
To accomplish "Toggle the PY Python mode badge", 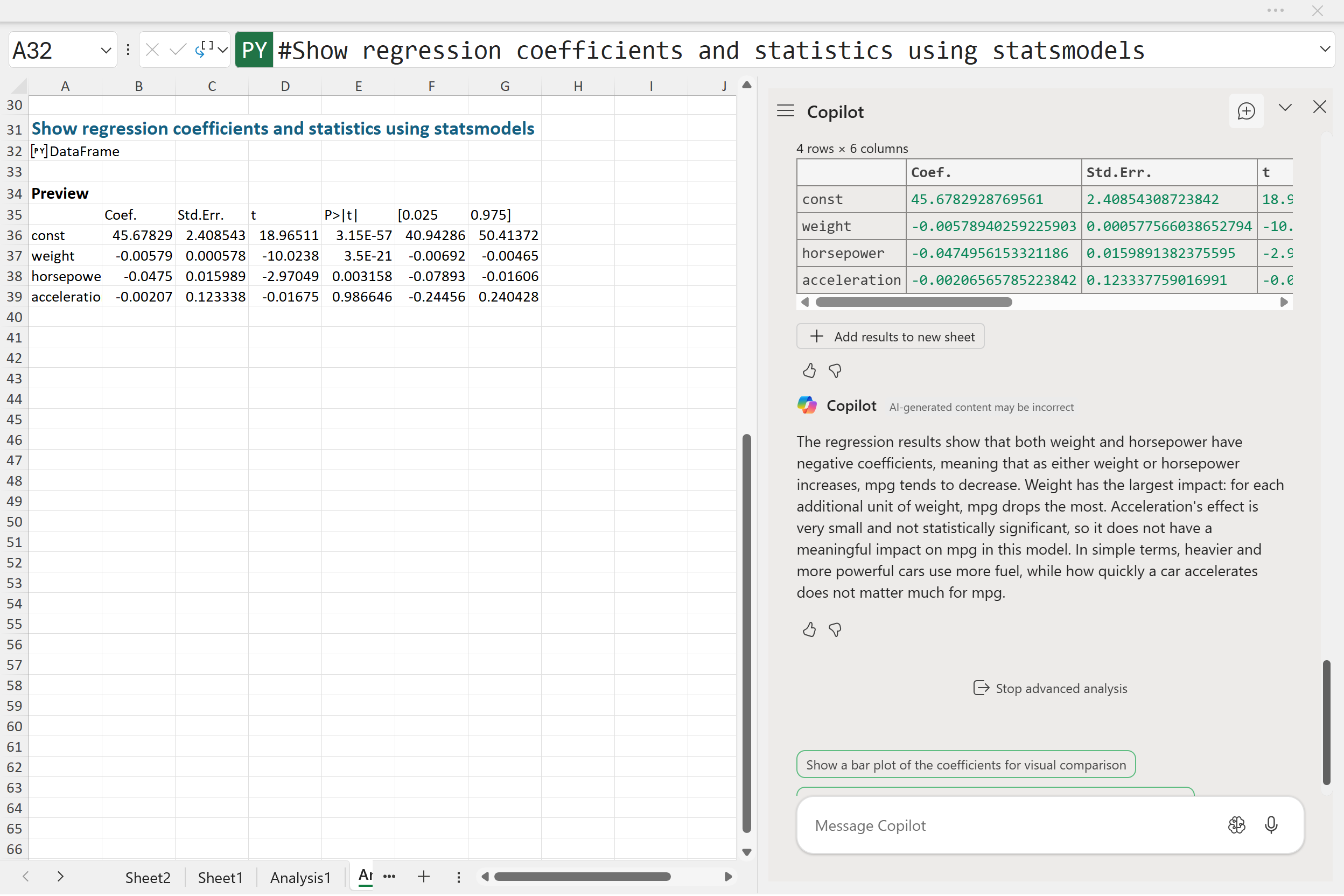I will (x=254, y=50).
